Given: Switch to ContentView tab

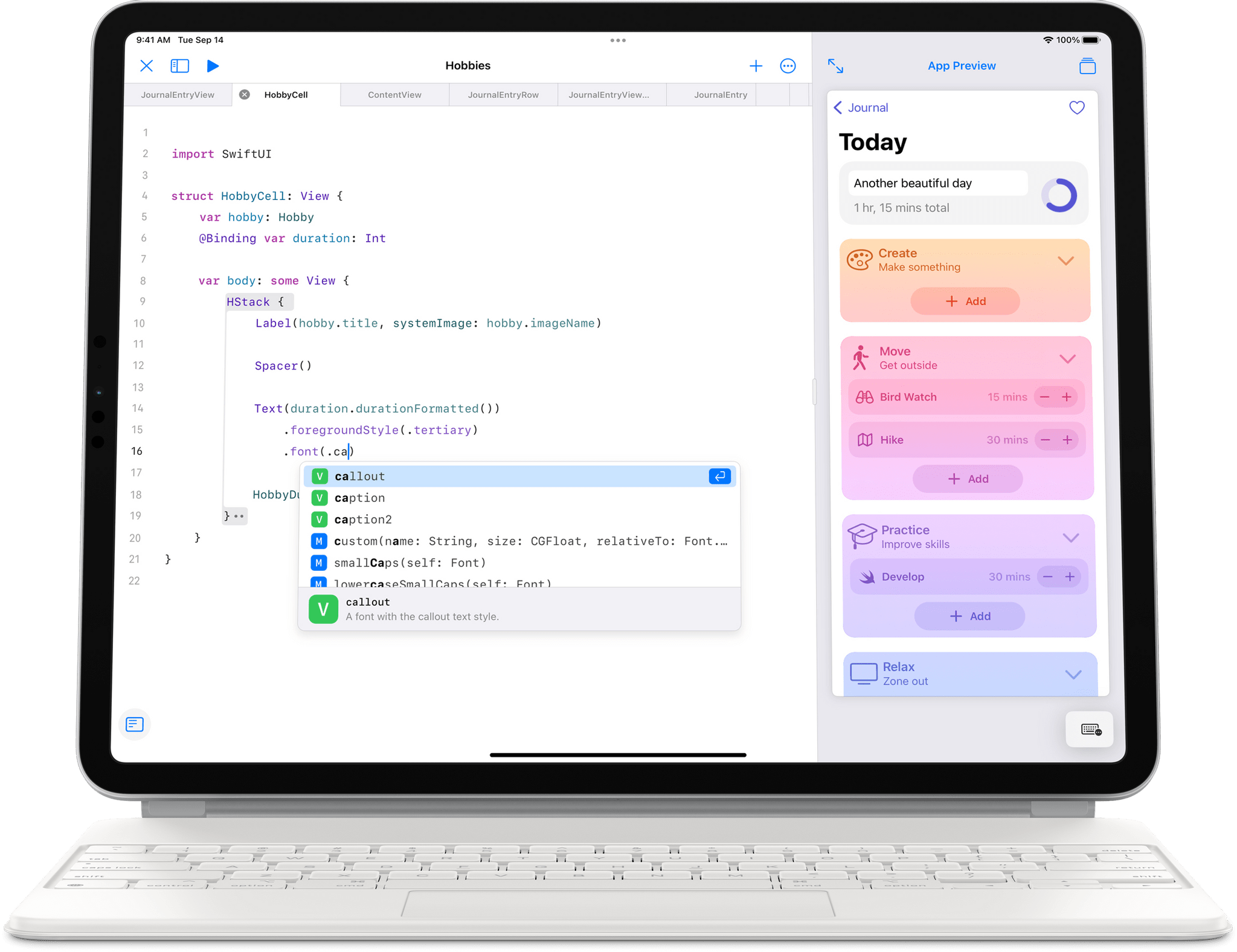Looking at the screenshot, I should coord(395,95).
